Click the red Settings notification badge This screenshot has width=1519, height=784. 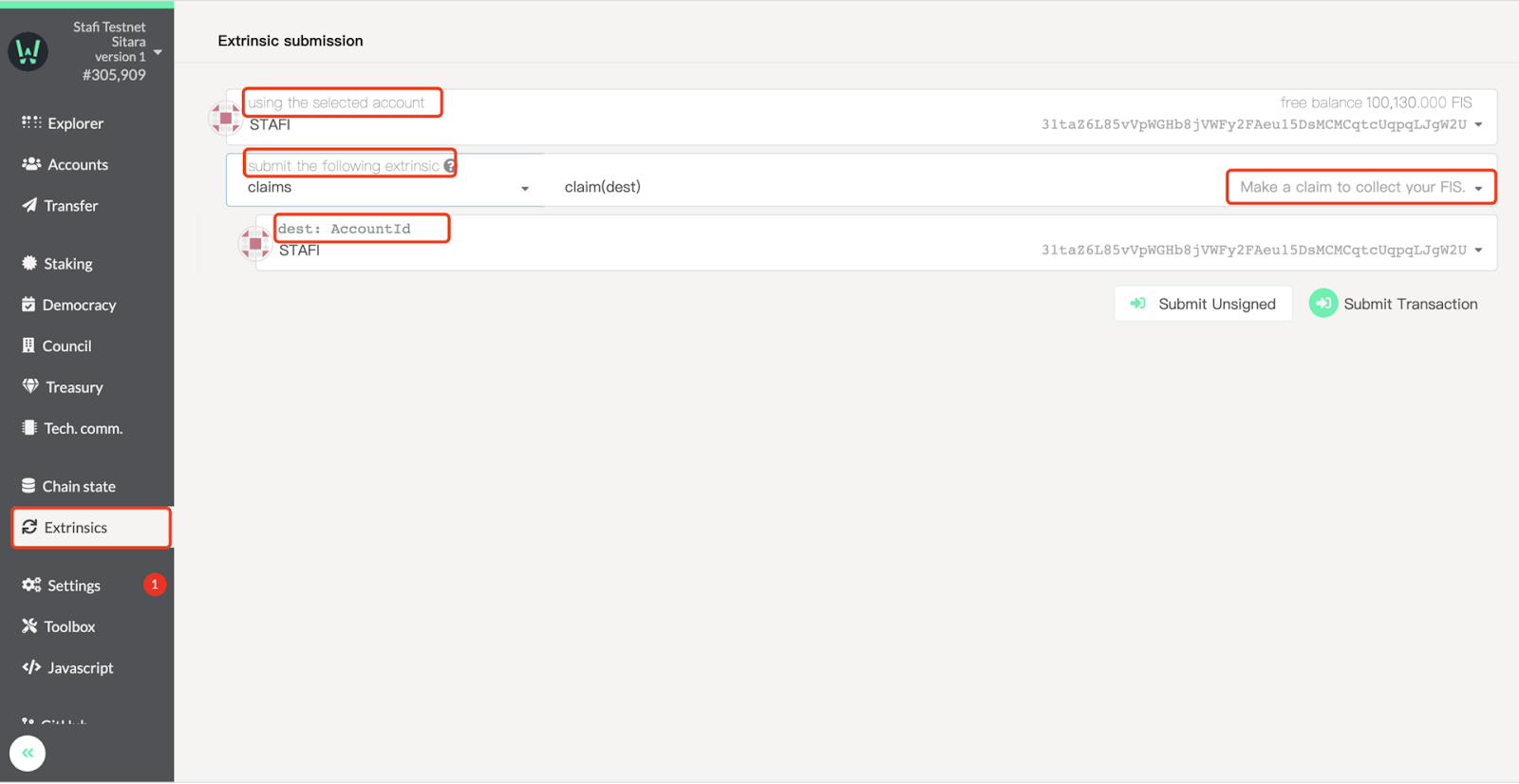point(155,585)
